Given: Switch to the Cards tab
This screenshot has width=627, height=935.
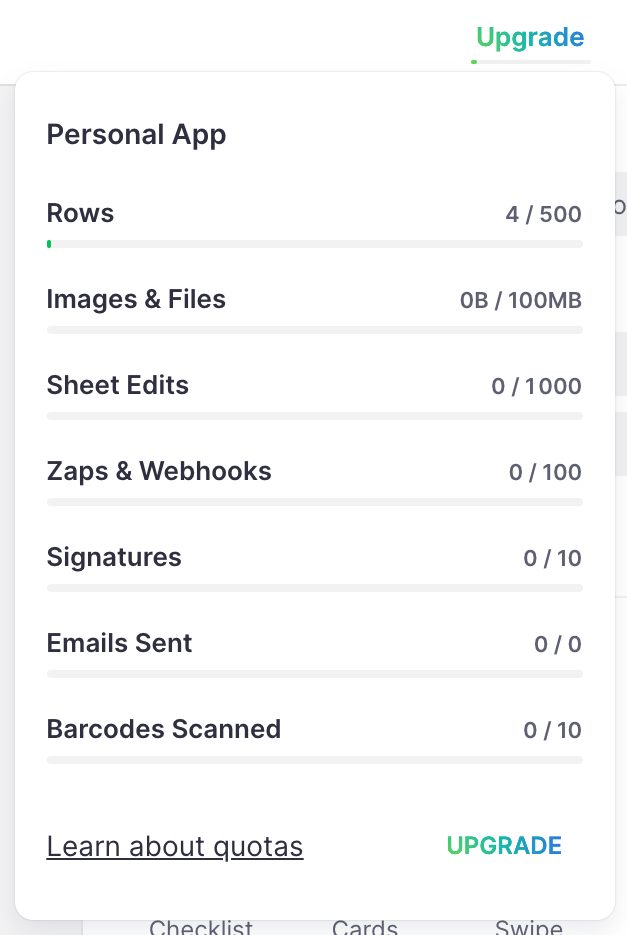Looking at the screenshot, I should [364, 926].
